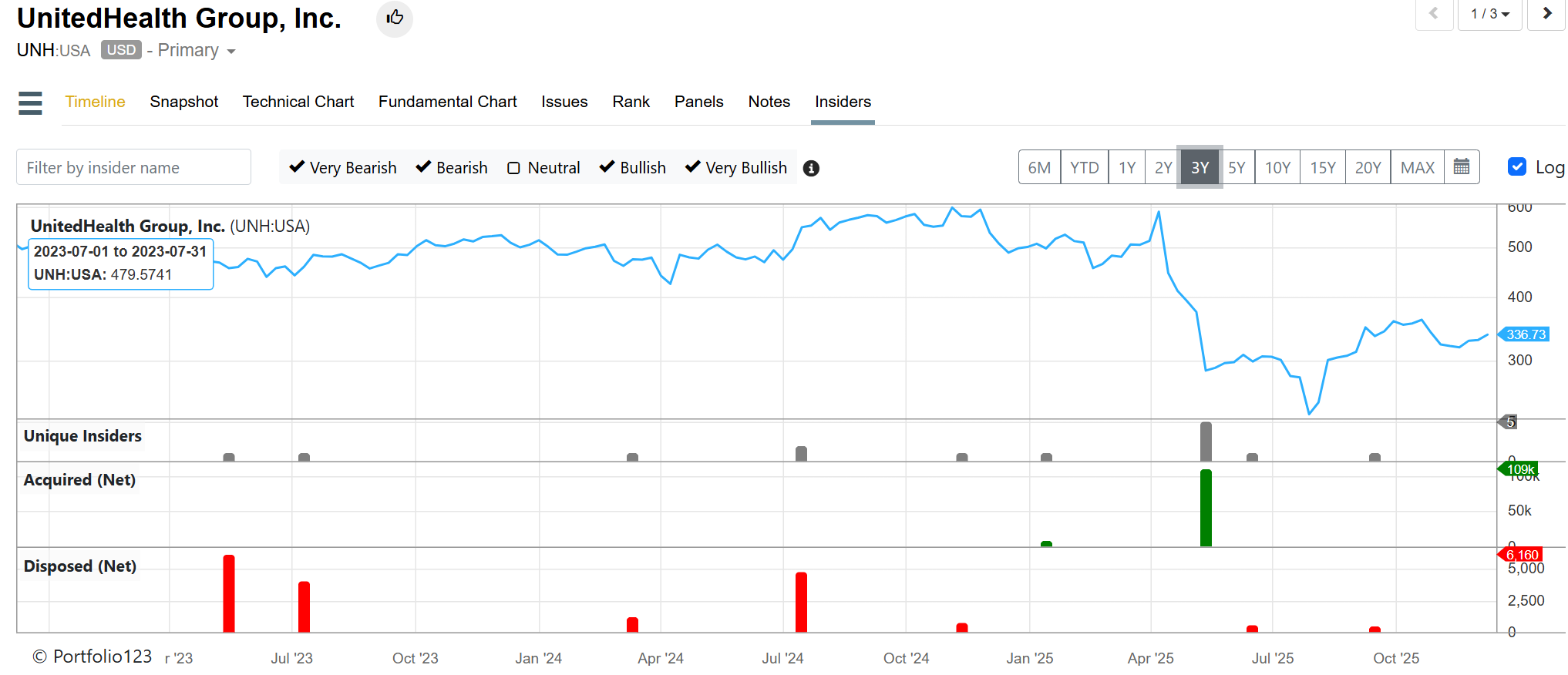Screen dimensions: 1568x675
Task: Go to the previous ticker arrow
Action: click(x=1433, y=14)
